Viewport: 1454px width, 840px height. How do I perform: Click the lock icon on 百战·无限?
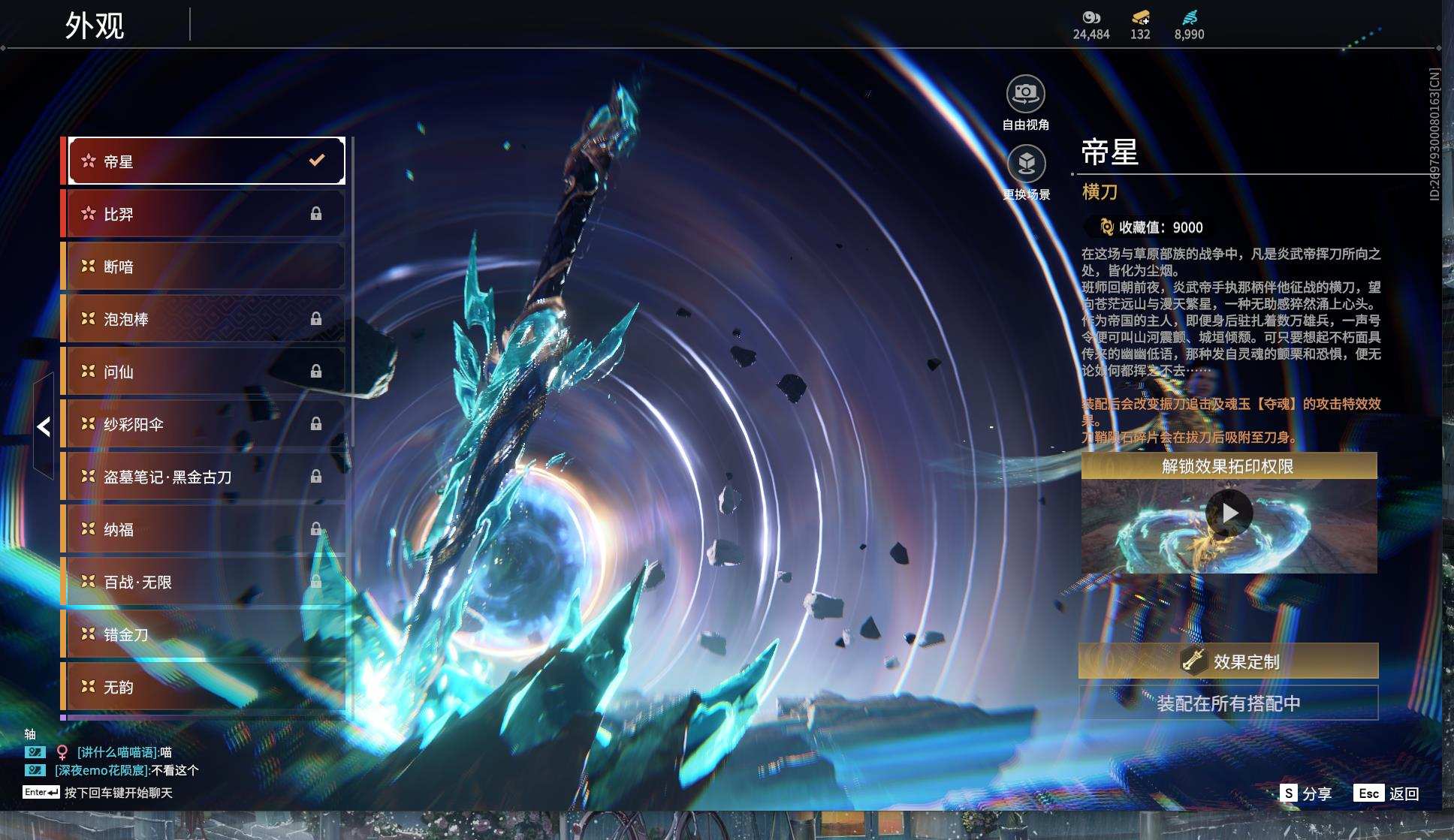(316, 582)
